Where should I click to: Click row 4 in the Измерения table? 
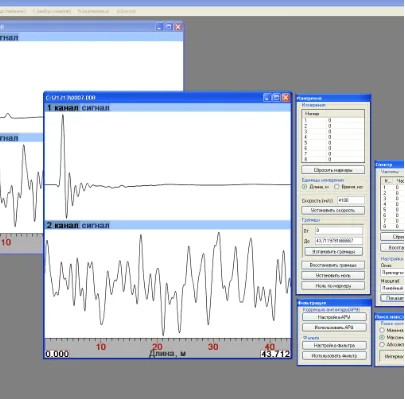[x=333, y=137]
